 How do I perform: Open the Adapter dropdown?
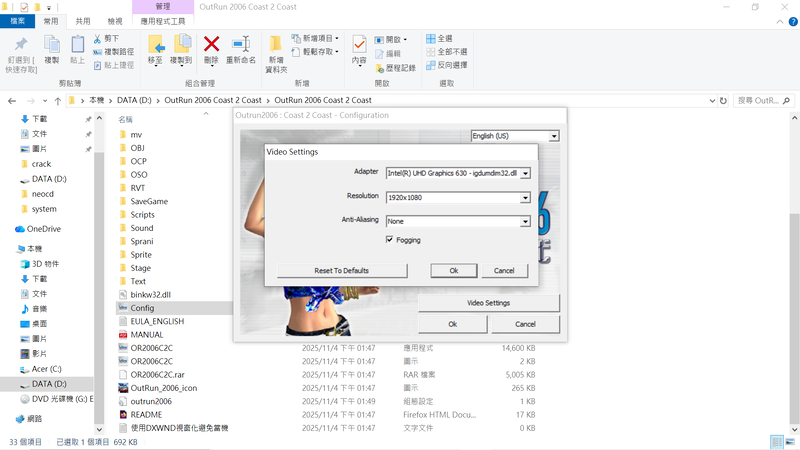tap(525, 173)
